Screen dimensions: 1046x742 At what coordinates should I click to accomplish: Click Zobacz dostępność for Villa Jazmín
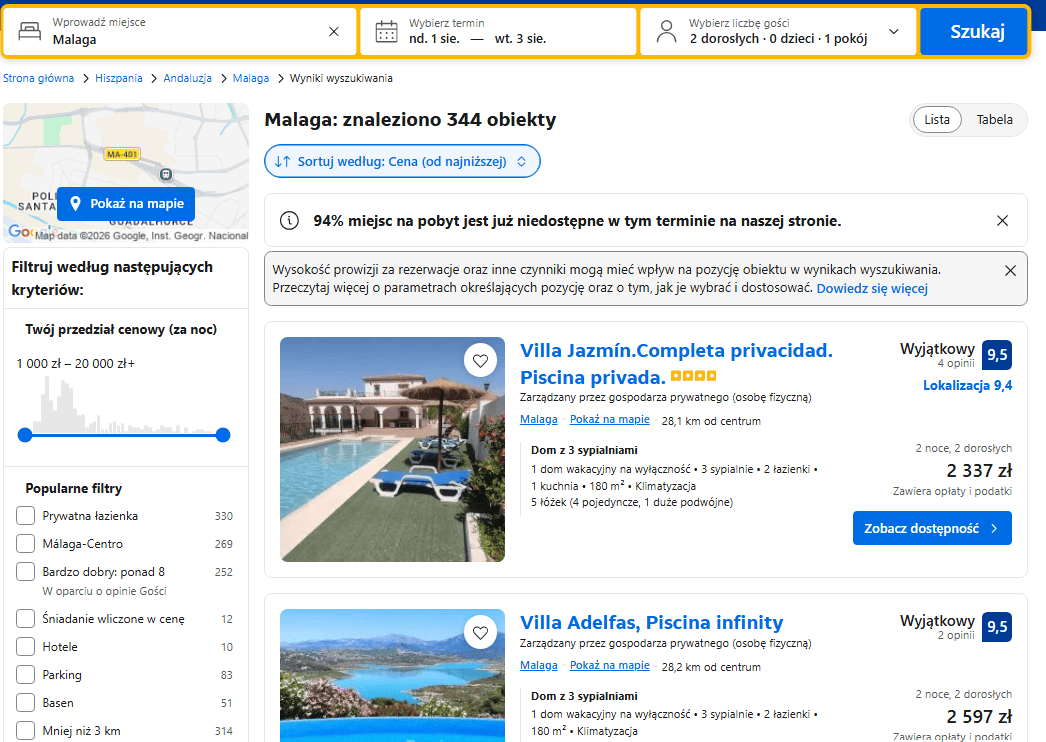click(932, 528)
